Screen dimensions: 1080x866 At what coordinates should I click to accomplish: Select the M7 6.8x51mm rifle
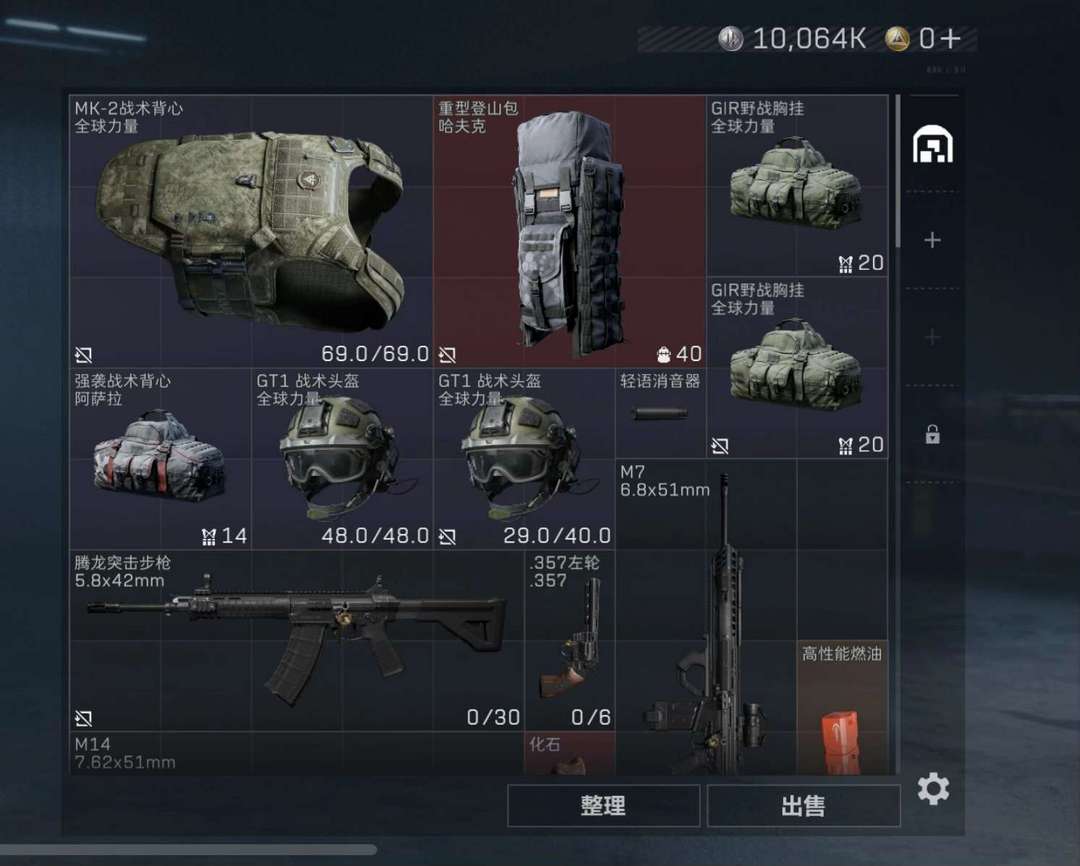coord(707,617)
